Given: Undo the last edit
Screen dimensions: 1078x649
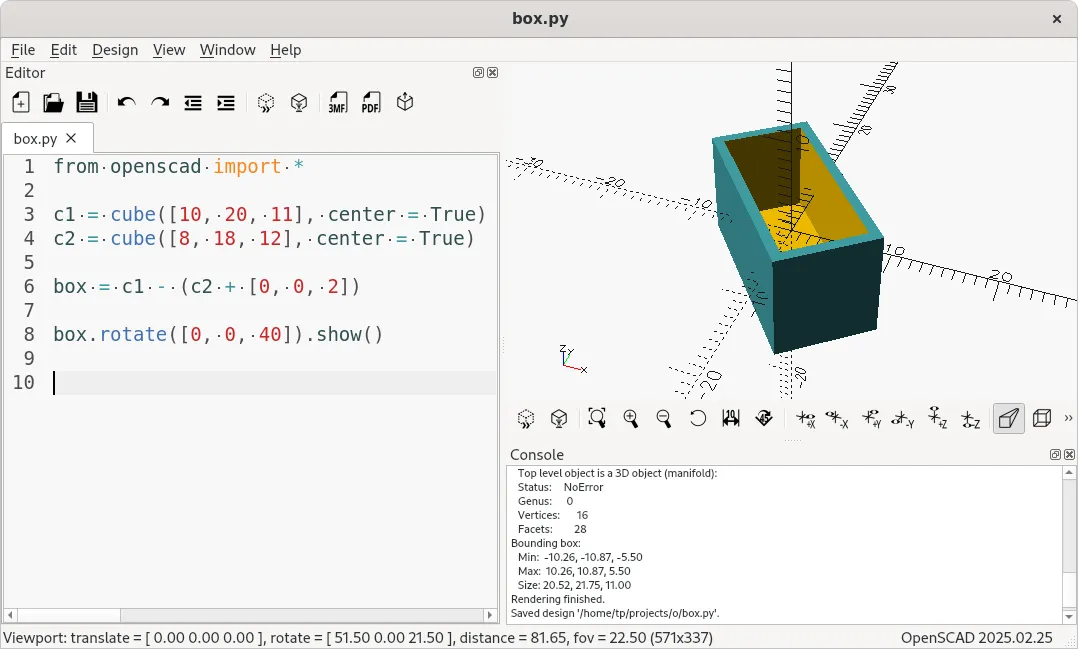Looking at the screenshot, I should click(x=129, y=102).
